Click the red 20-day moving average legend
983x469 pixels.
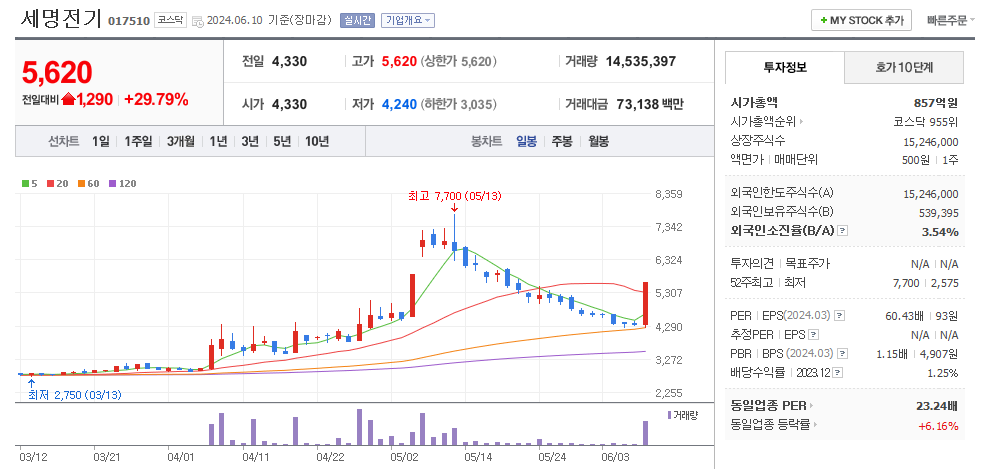click(57, 184)
